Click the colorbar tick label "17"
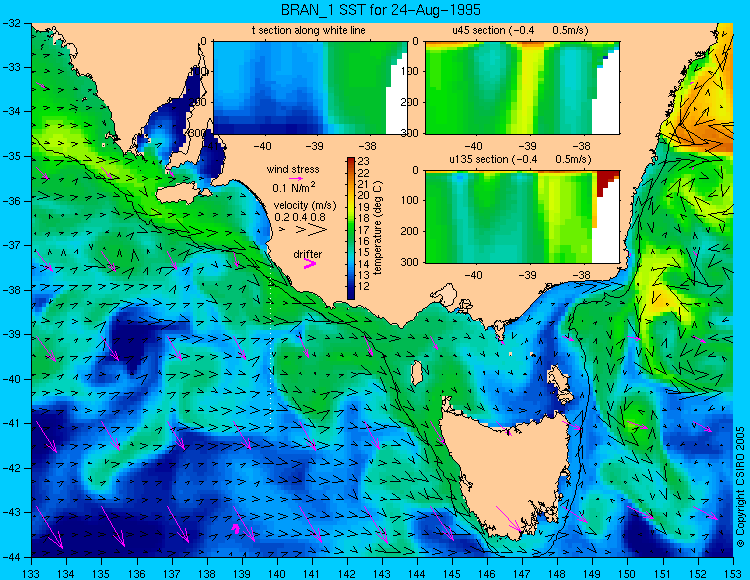The width and height of the screenshot is (750, 580). click(364, 230)
